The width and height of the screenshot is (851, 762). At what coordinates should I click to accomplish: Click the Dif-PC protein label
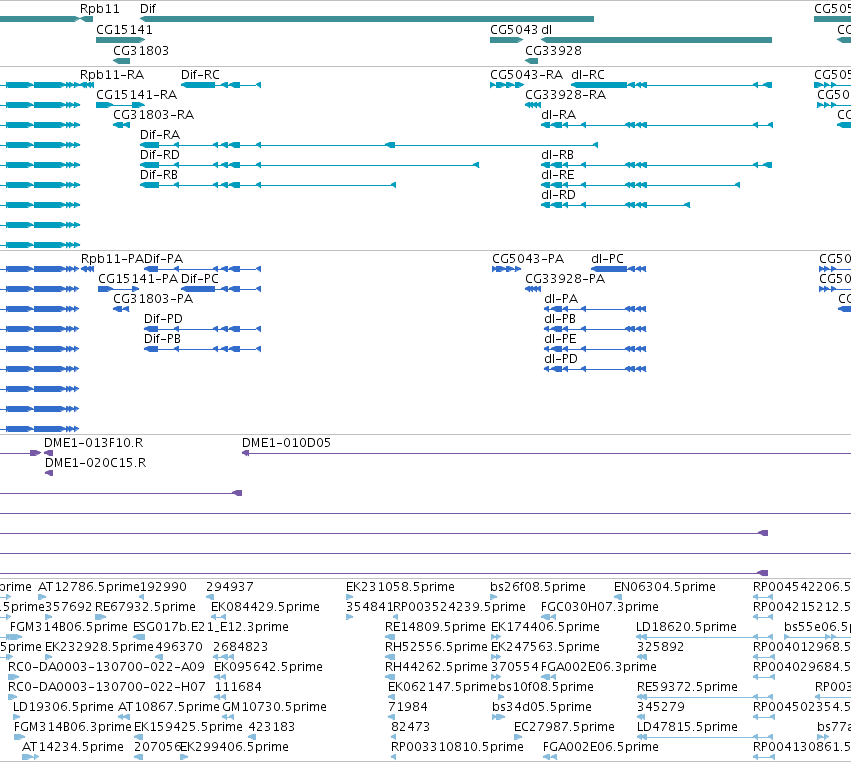[x=200, y=279]
